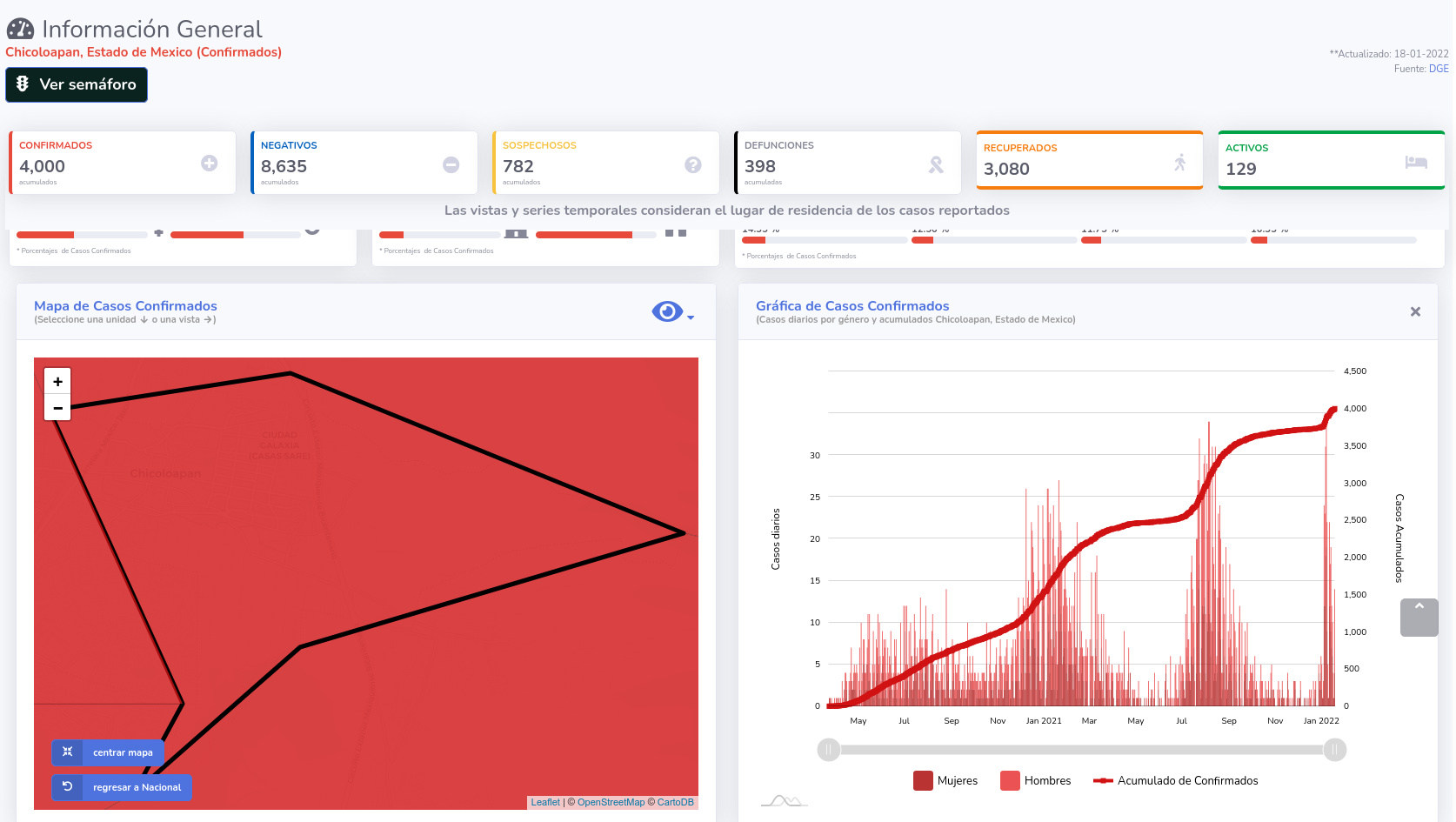The height and width of the screenshot is (822, 1456).
Task: Click the Chicoloapan label on the map
Action: tap(165, 473)
